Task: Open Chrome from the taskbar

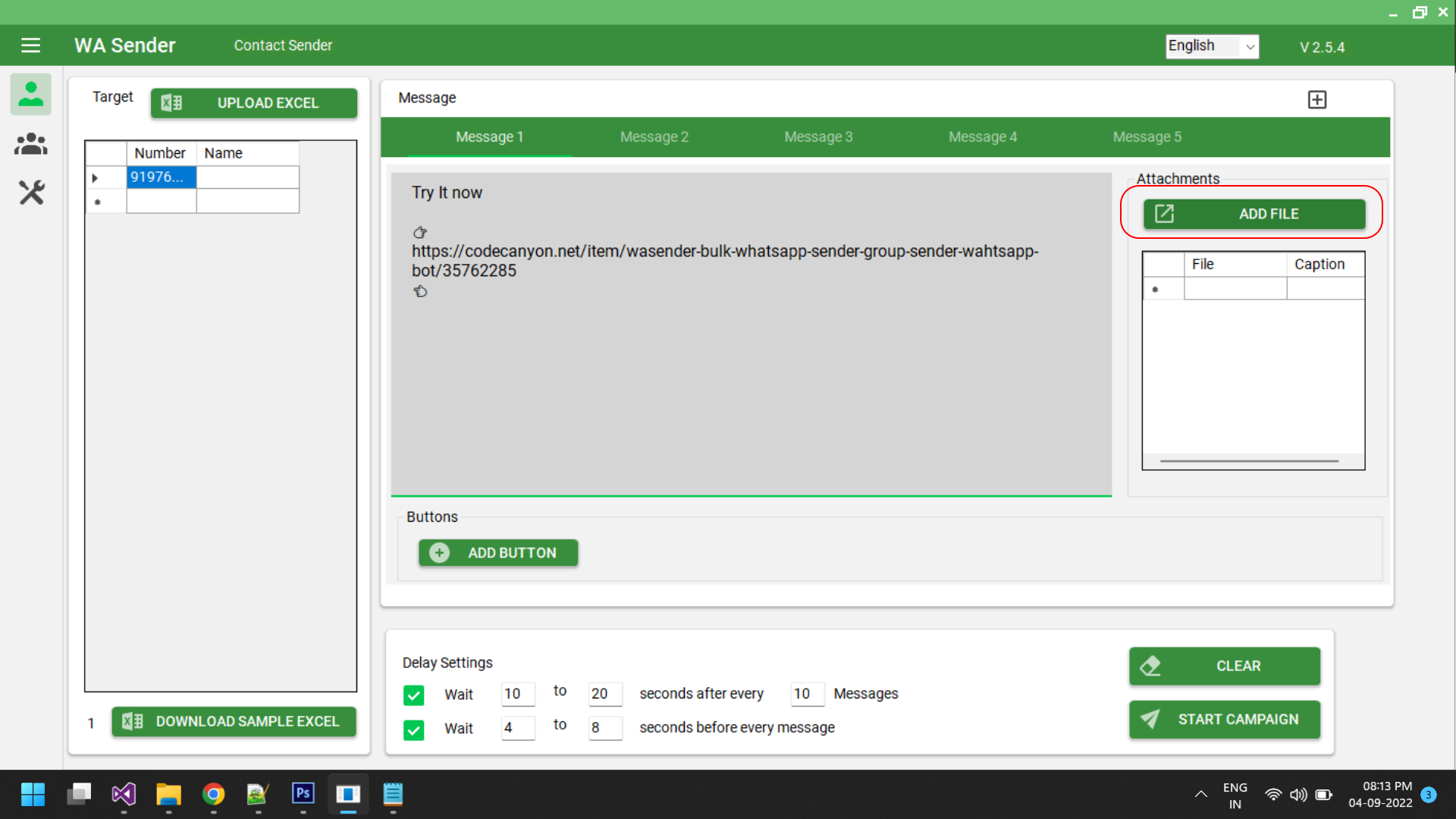Action: click(214, 794)
